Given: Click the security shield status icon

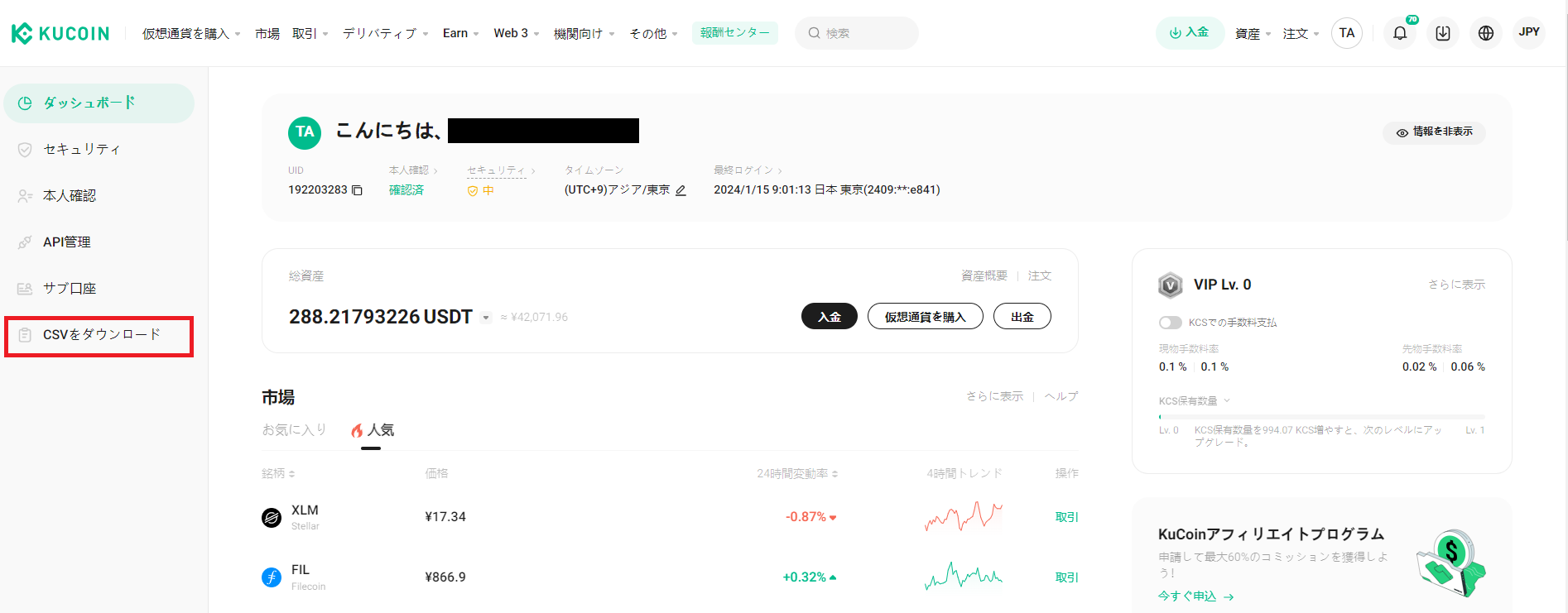Looking at the screenshot, I should (473, 191).
